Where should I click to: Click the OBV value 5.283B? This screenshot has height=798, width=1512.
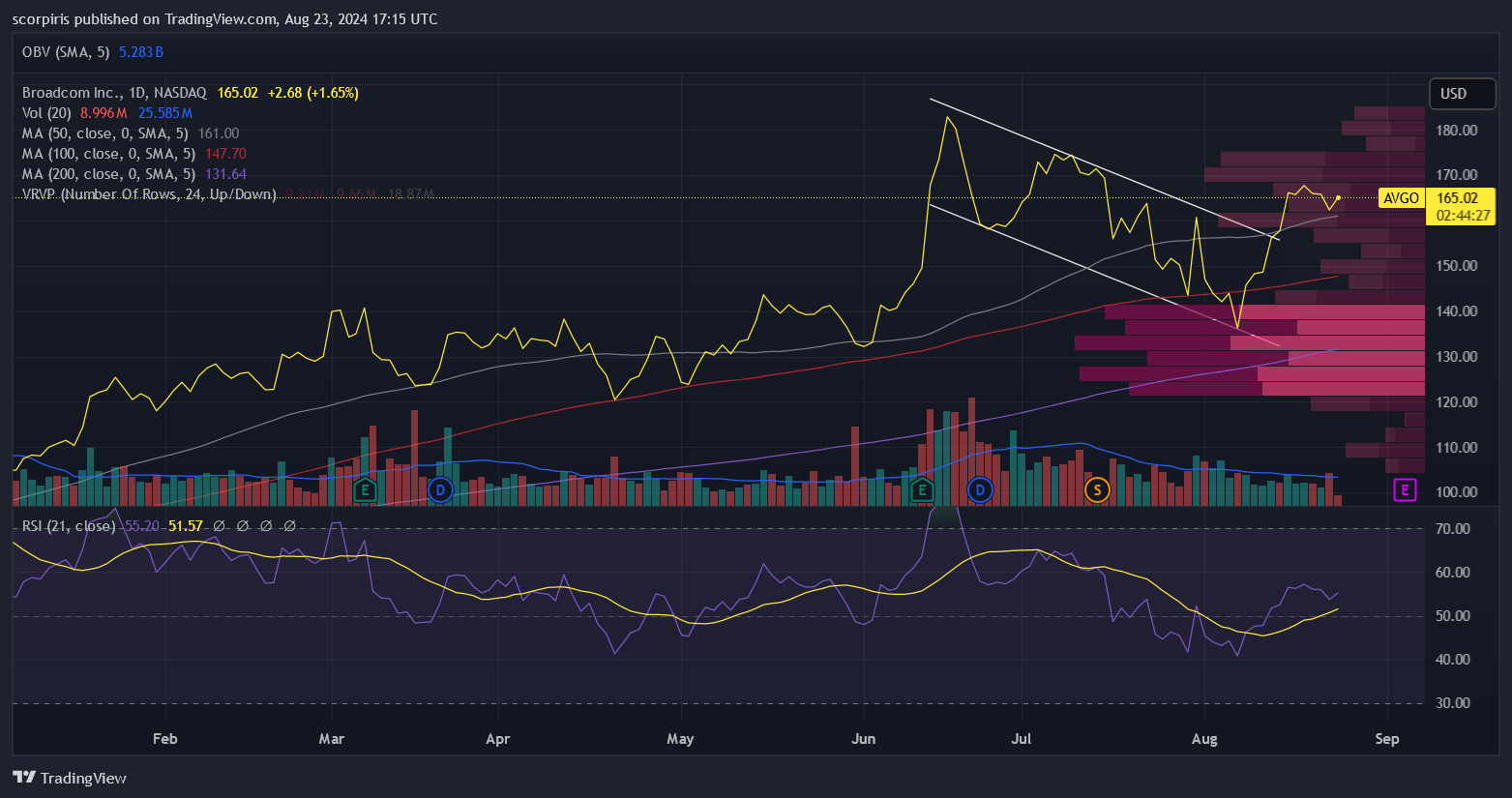tap(141, 52)
